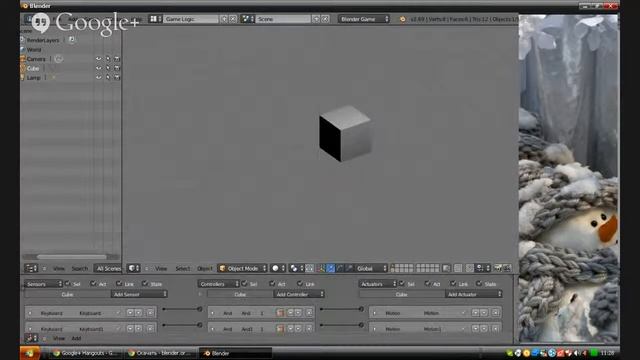Toggle the Actuators Act checkbox
The image size is (640, 360).
[428, 283]
